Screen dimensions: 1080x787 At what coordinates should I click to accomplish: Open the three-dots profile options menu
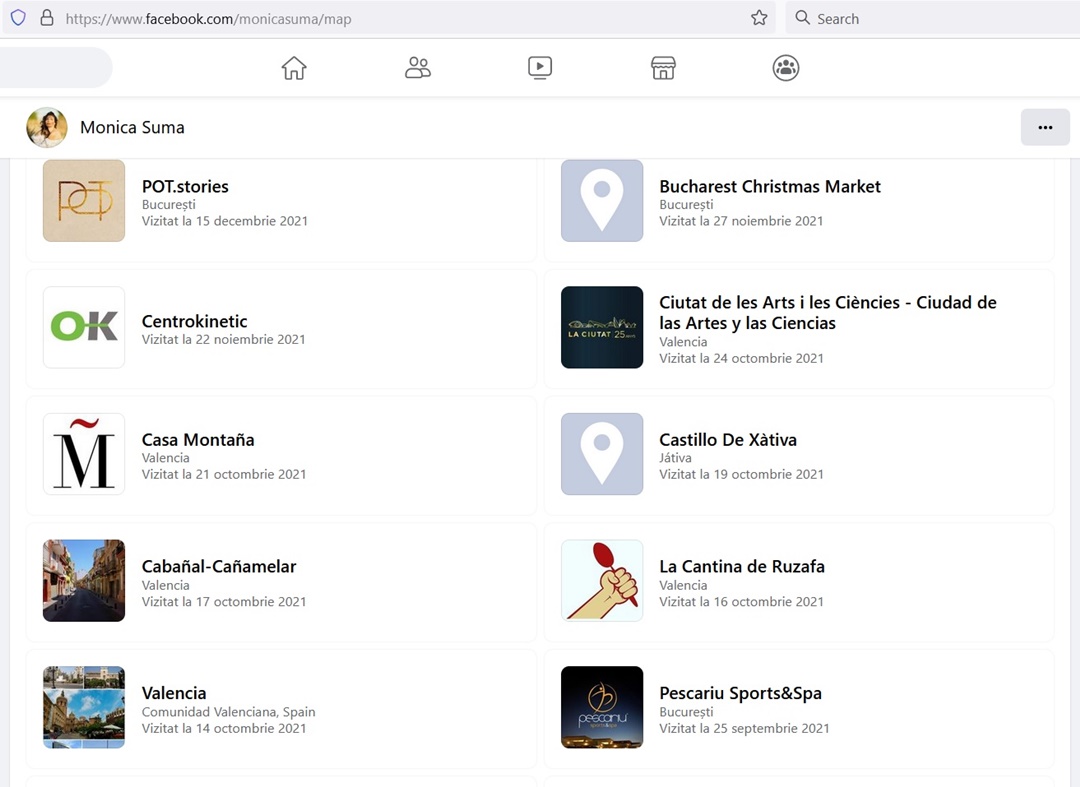(1045, 127)
